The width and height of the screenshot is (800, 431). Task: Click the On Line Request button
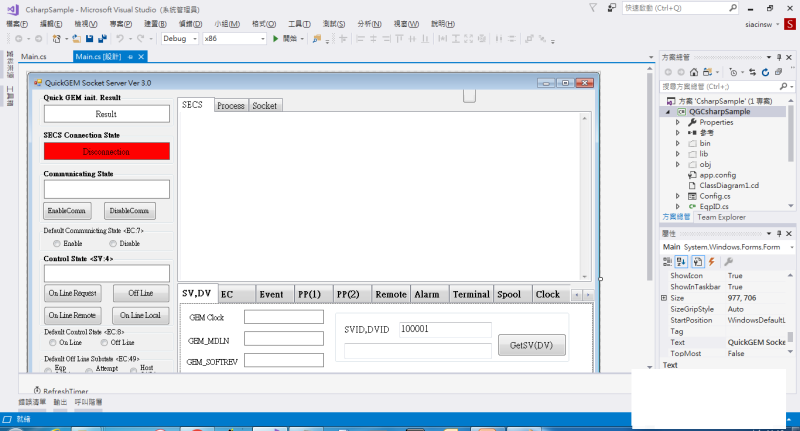pos(72,293)
